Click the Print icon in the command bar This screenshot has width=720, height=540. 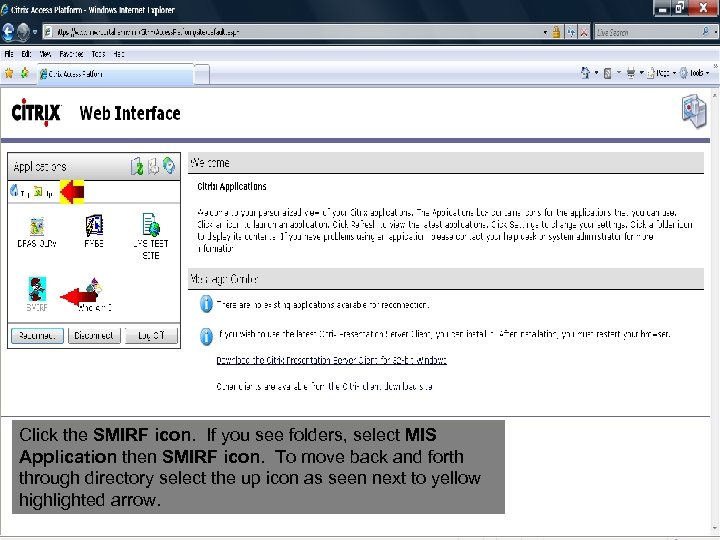coord(630,73)
